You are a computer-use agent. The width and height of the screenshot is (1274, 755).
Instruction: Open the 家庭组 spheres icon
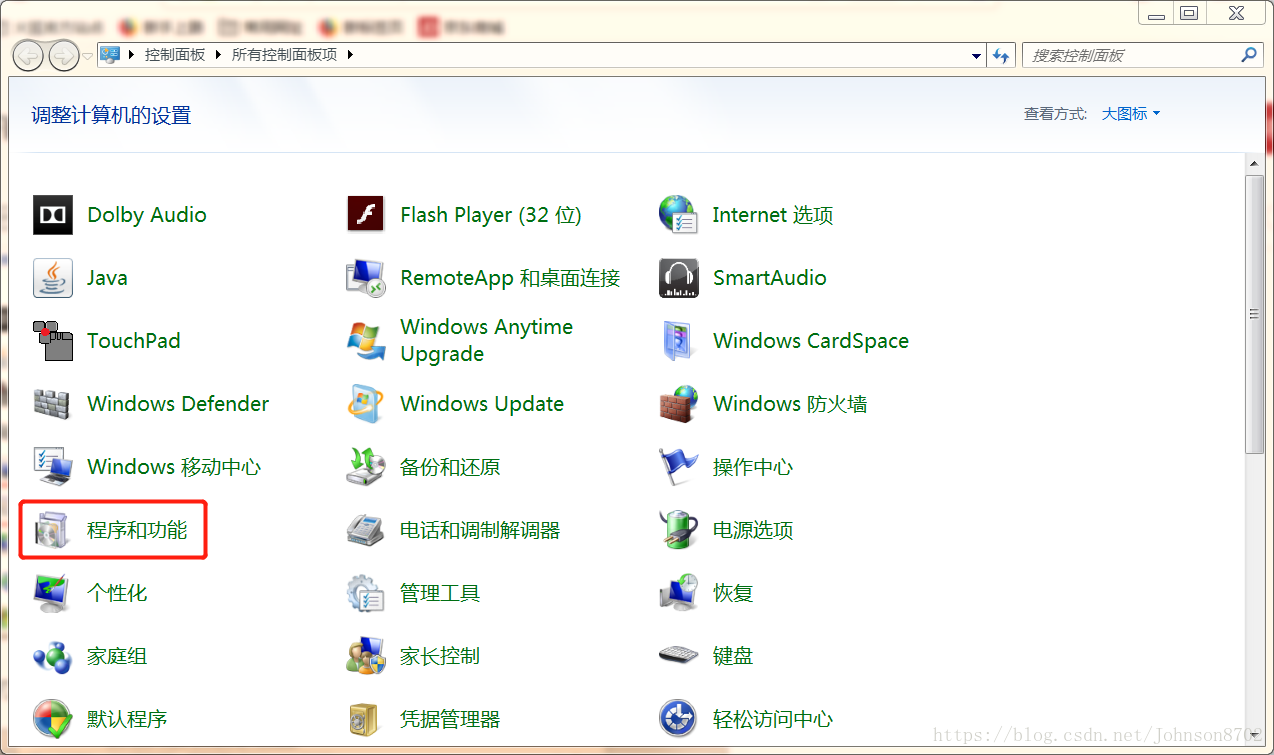(x=53, y=656)
